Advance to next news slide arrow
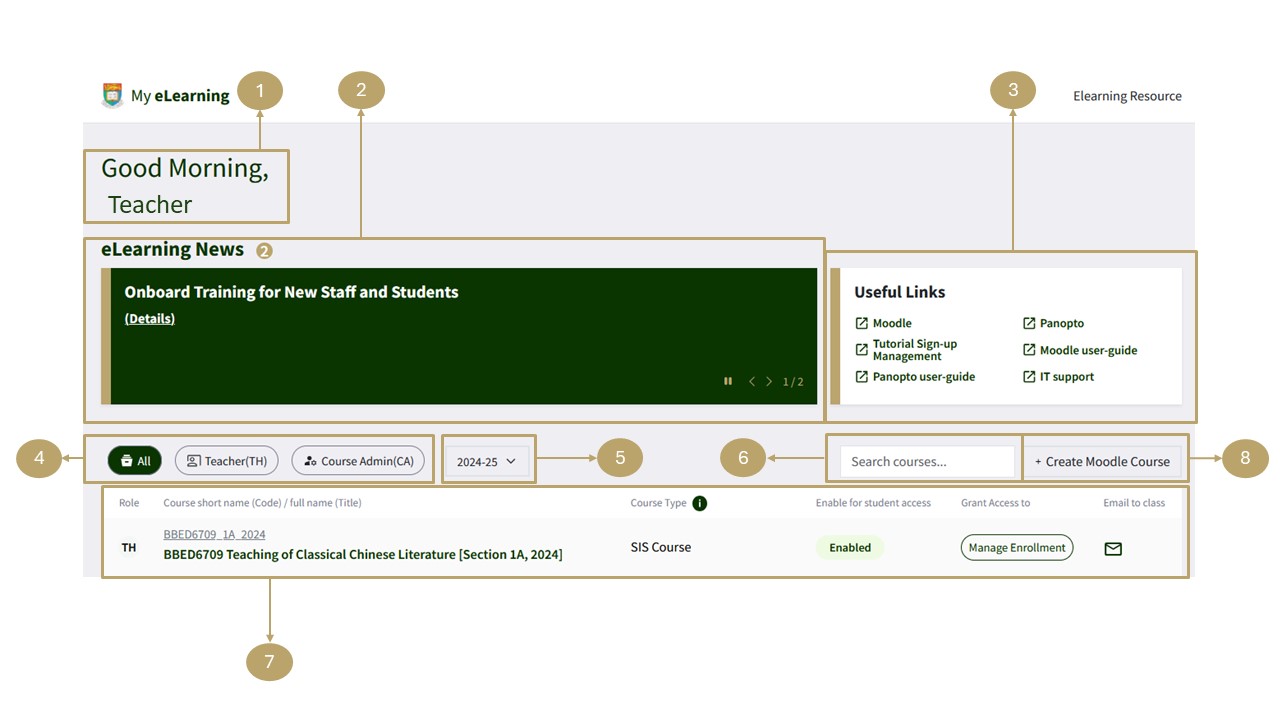 [769, 381]
